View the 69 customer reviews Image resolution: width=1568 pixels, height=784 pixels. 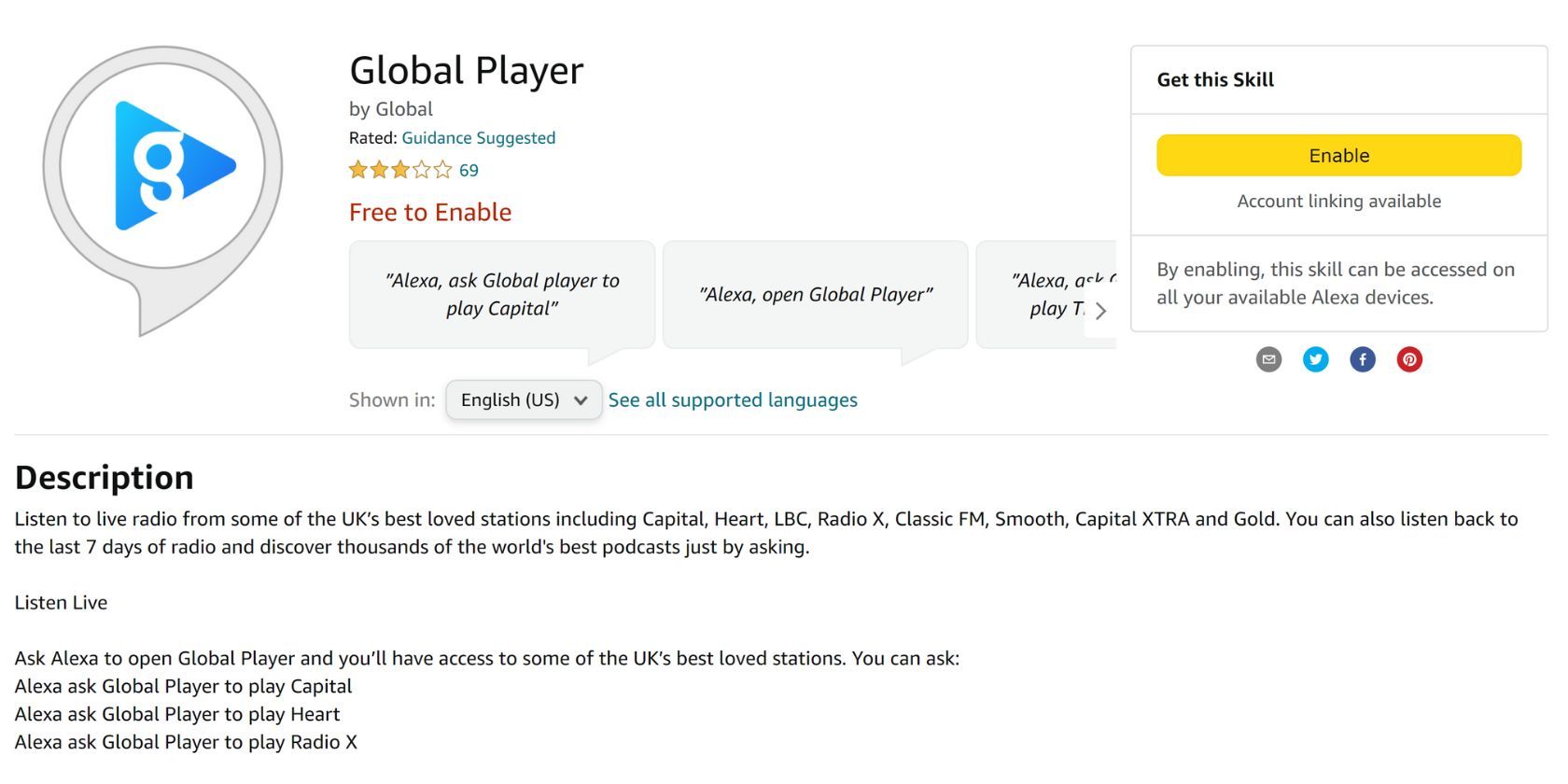click(469, 170)
